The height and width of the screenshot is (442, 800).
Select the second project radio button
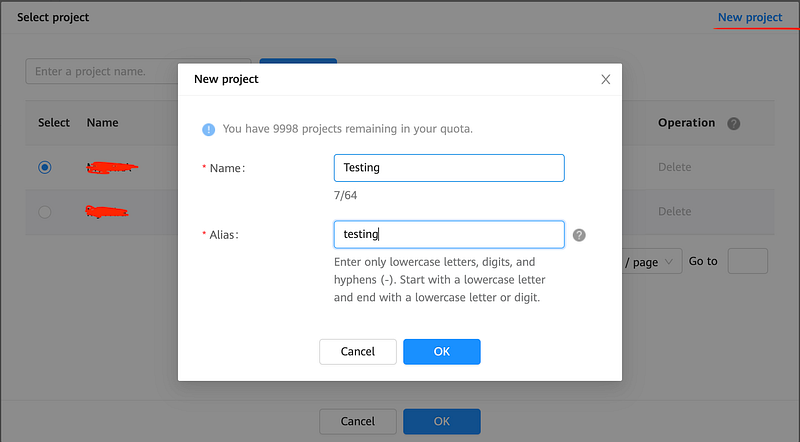click(45, 211)
